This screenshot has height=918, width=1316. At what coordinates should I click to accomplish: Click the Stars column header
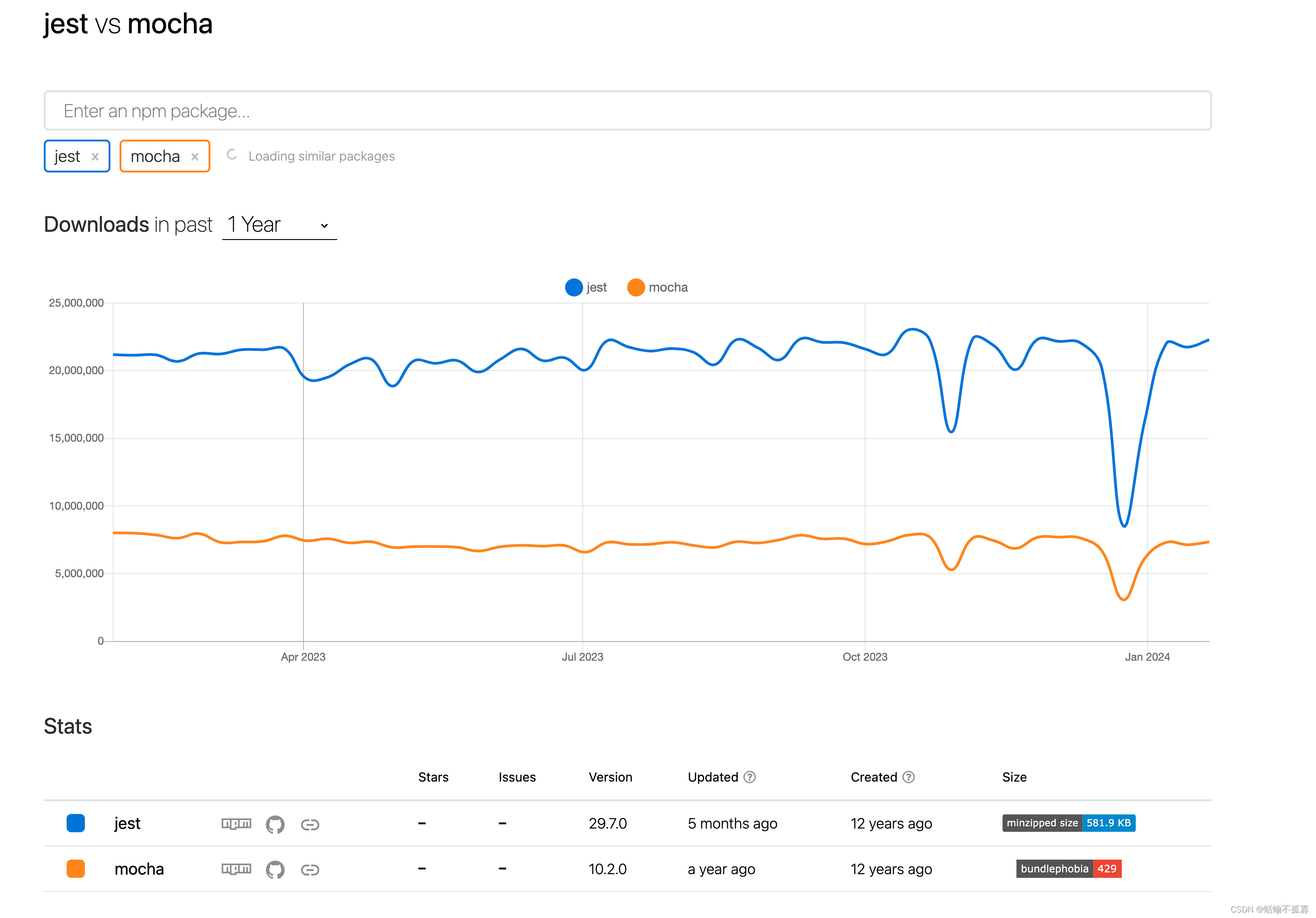point(433,777)
